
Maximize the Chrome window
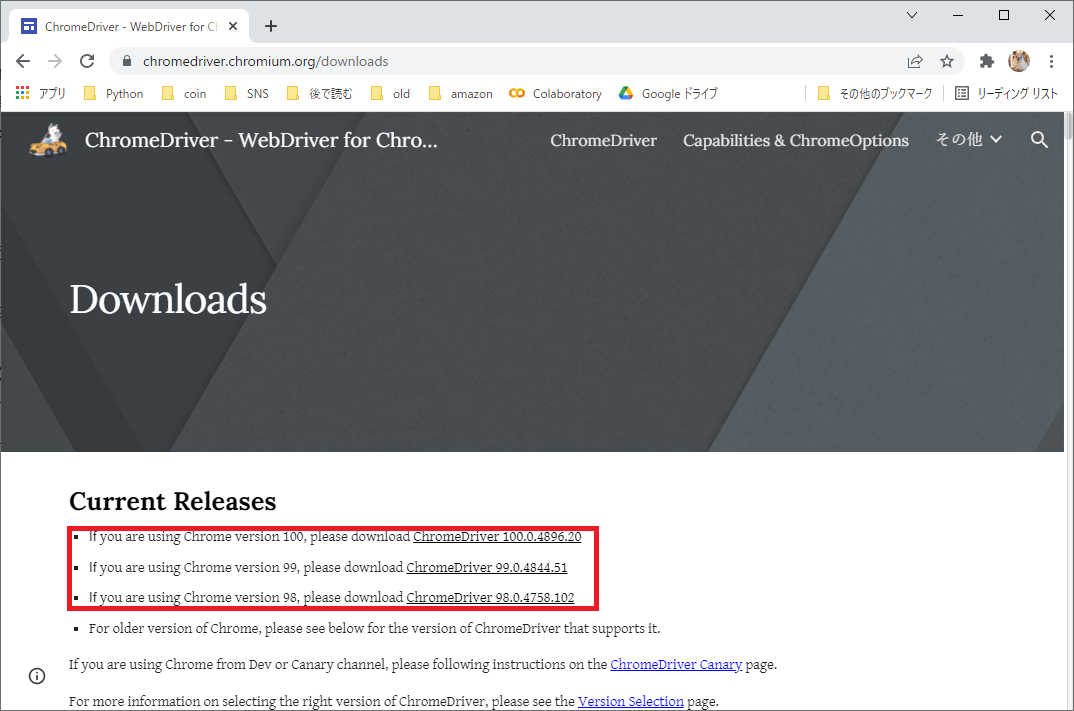(x=1003, y=15)
